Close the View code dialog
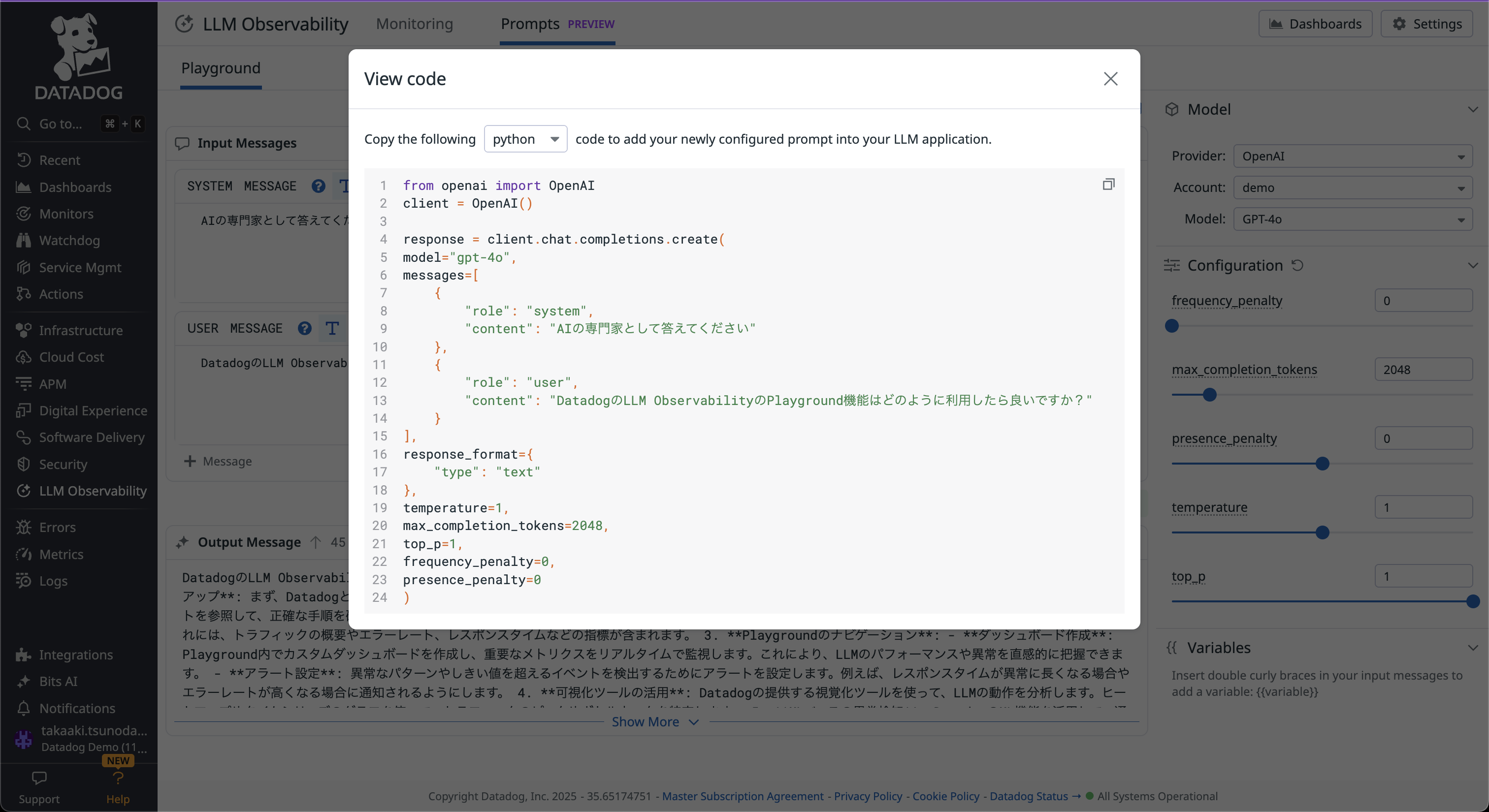Viewport: 1489px width, 812px height. [x=1110, y=79]
